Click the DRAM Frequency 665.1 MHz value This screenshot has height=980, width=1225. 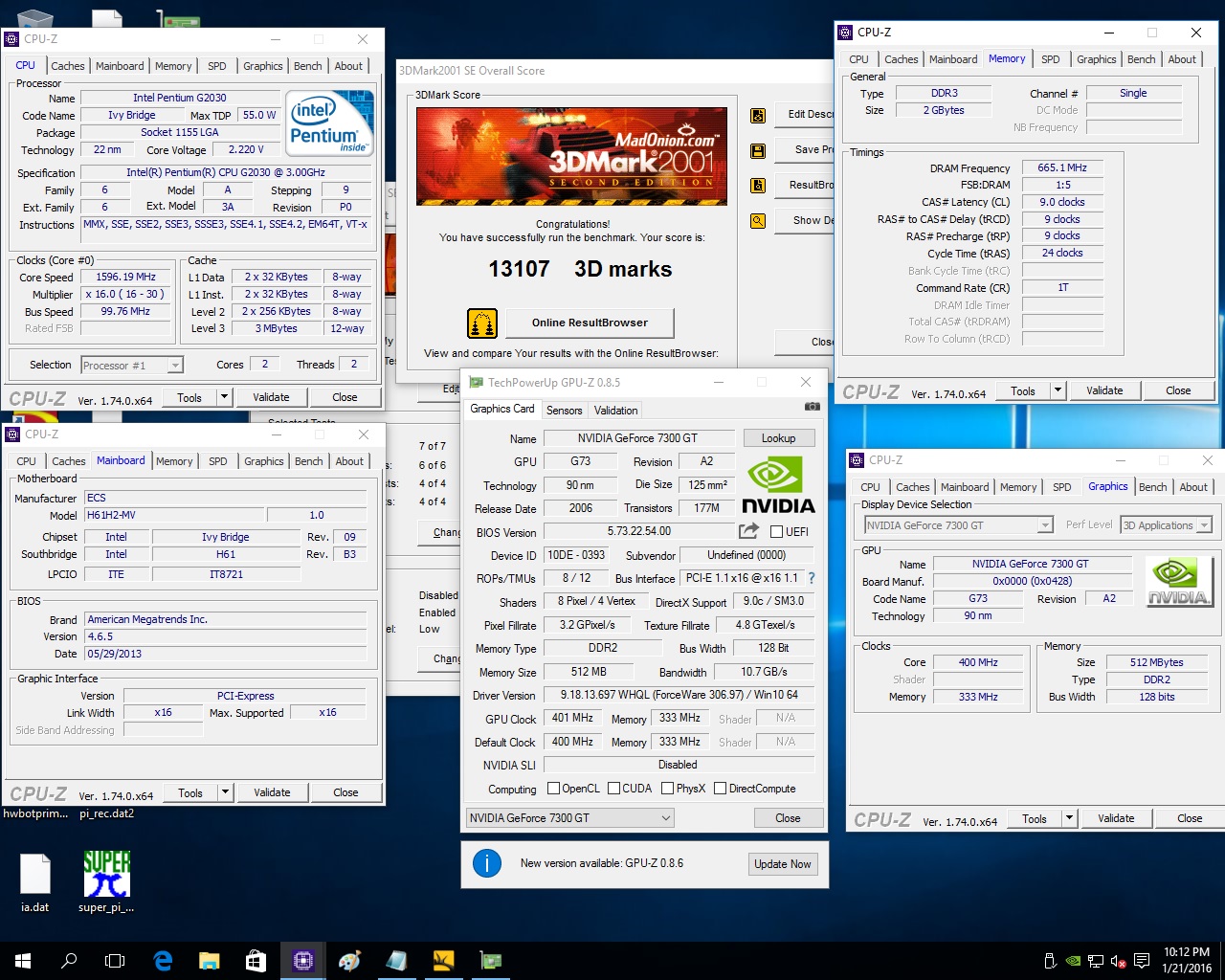[x=1062, y=167]
